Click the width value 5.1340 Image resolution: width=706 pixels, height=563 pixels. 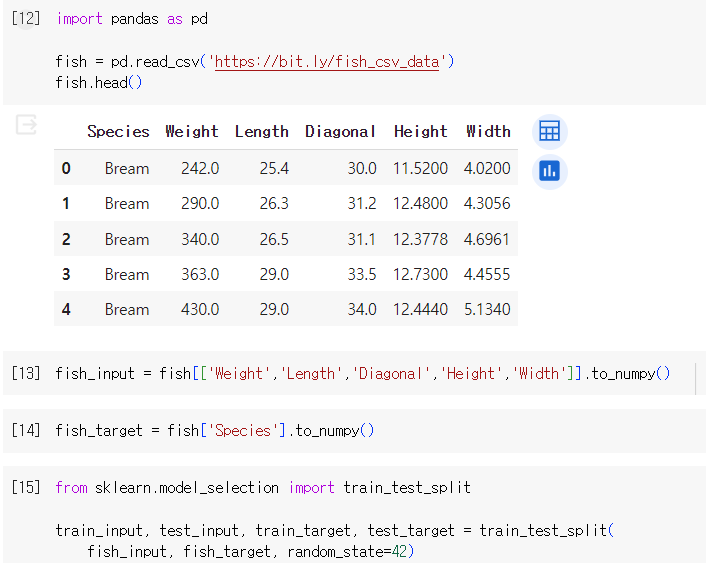tap(487, 309)
